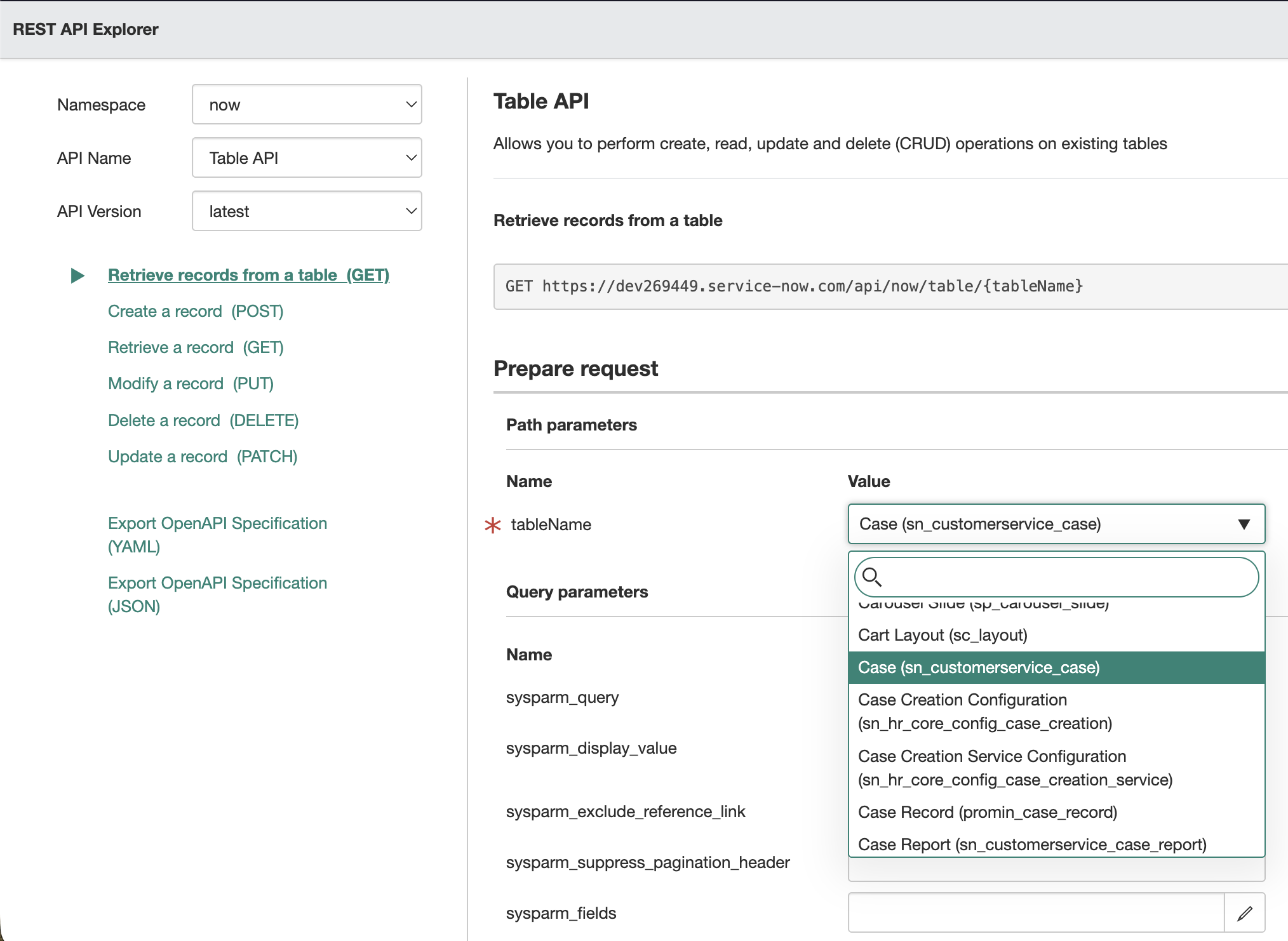Choose Case Record (promin_case_record) option

coord(987,812)
